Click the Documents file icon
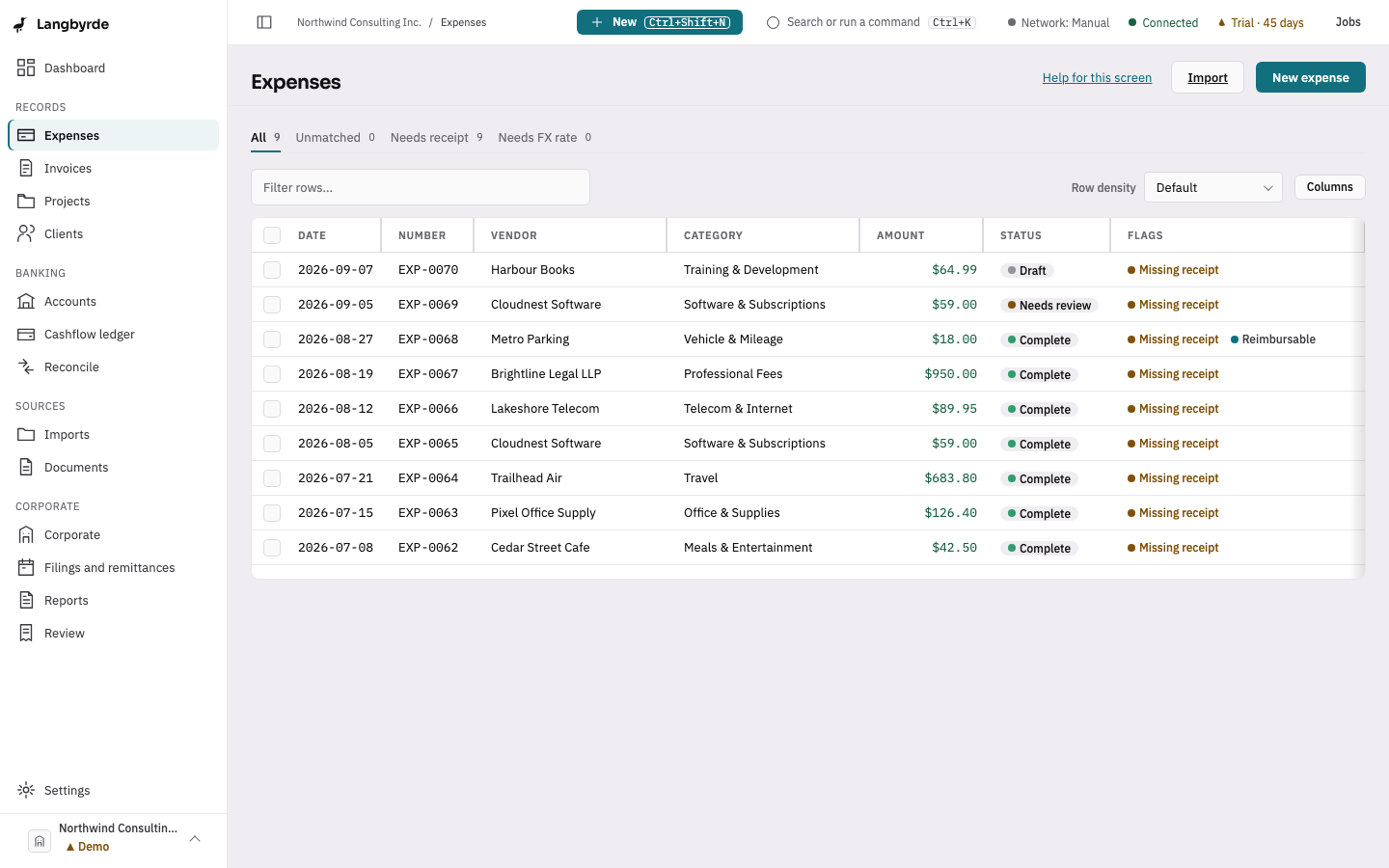This screenshot has width=1389, height=868. [x=26, y=467]
